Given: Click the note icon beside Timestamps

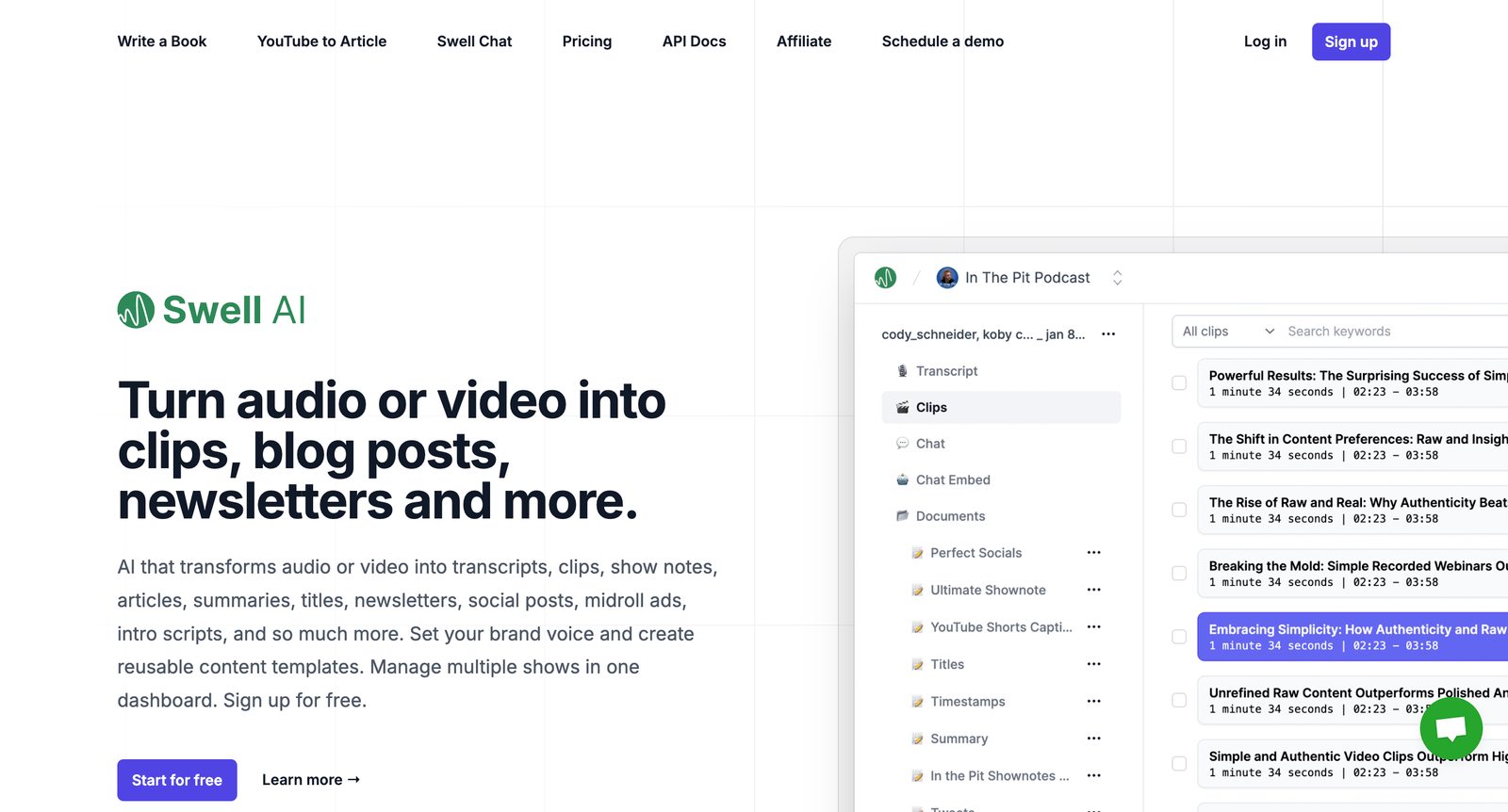Looking at the screenshot, I should pos(917,702).
